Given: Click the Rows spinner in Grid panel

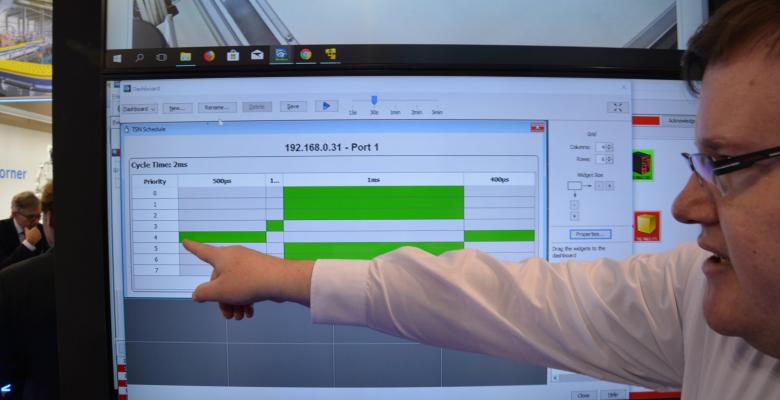Looking at the screenshot, I should (604, 159).
